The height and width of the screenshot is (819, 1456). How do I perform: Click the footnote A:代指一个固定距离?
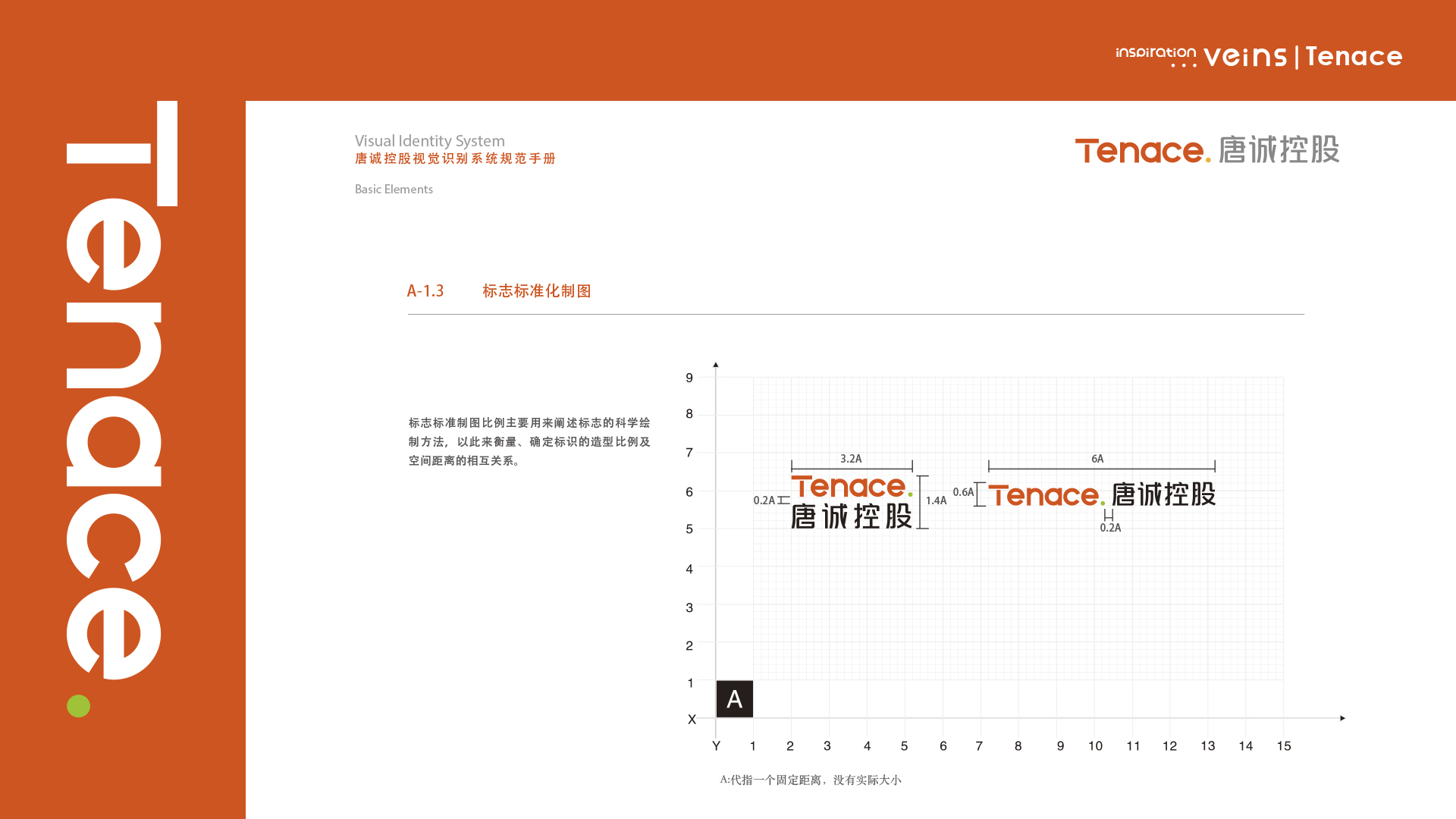coord(811,780)
